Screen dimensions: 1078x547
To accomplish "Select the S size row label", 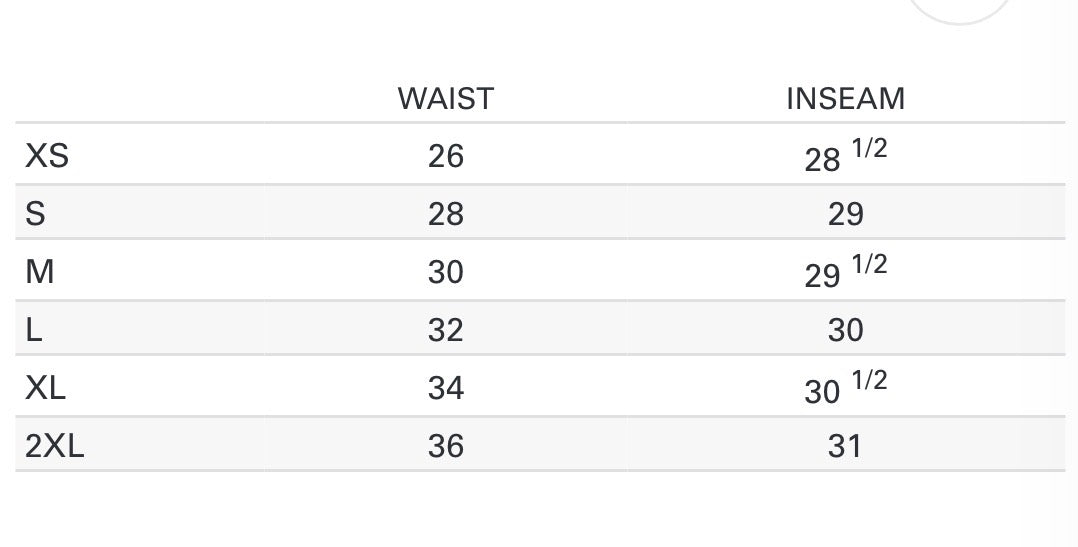I will coord(35,213).
